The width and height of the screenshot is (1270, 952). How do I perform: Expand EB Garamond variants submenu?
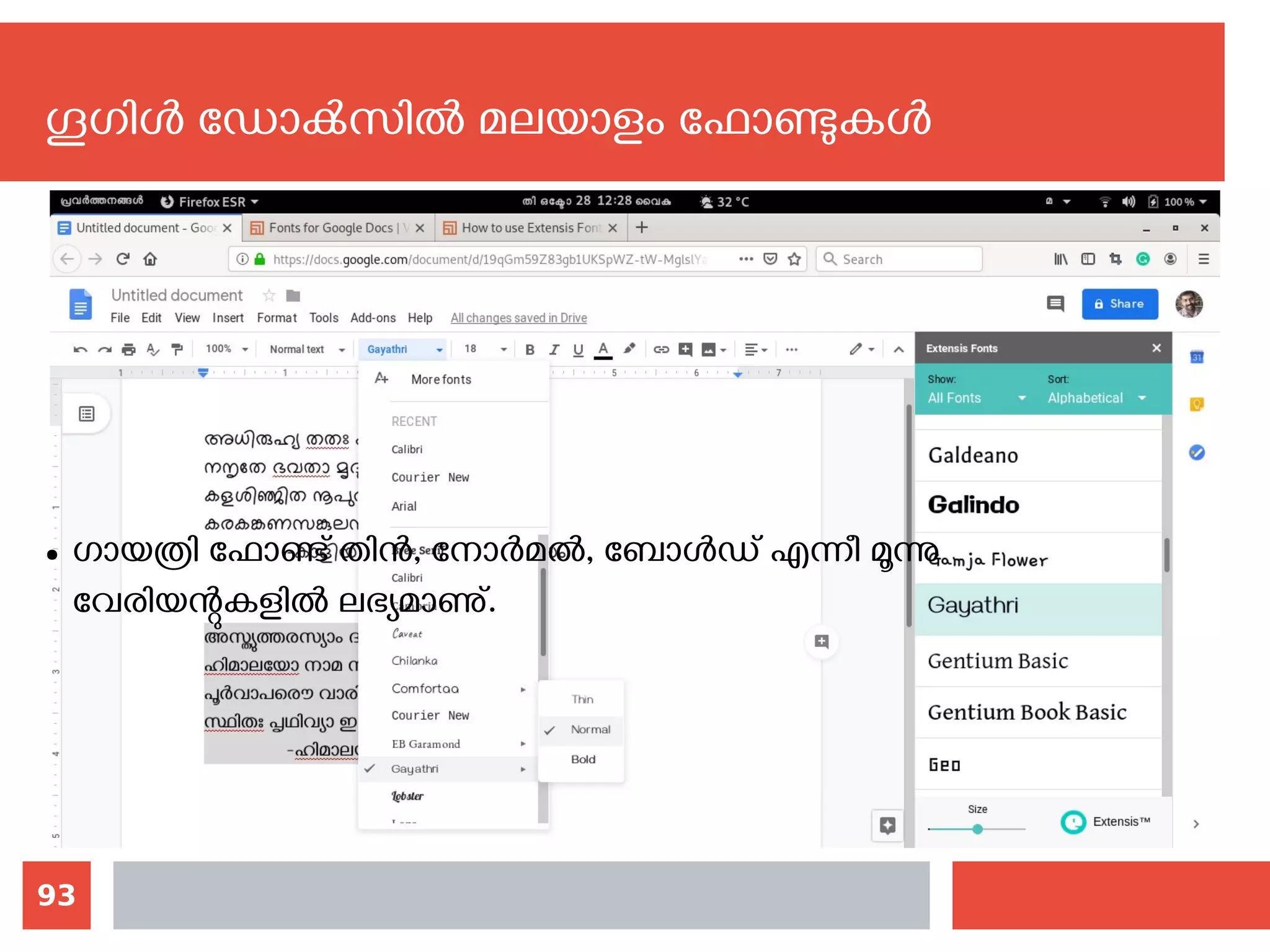click(523, 744)
